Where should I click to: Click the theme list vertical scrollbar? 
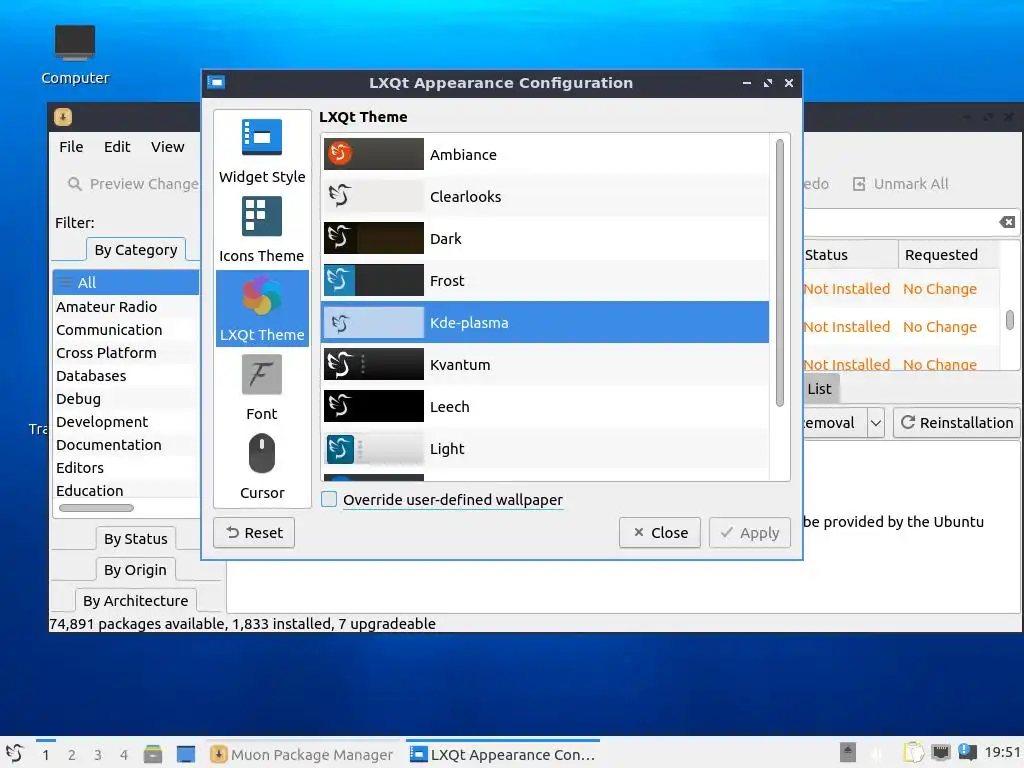780,272
